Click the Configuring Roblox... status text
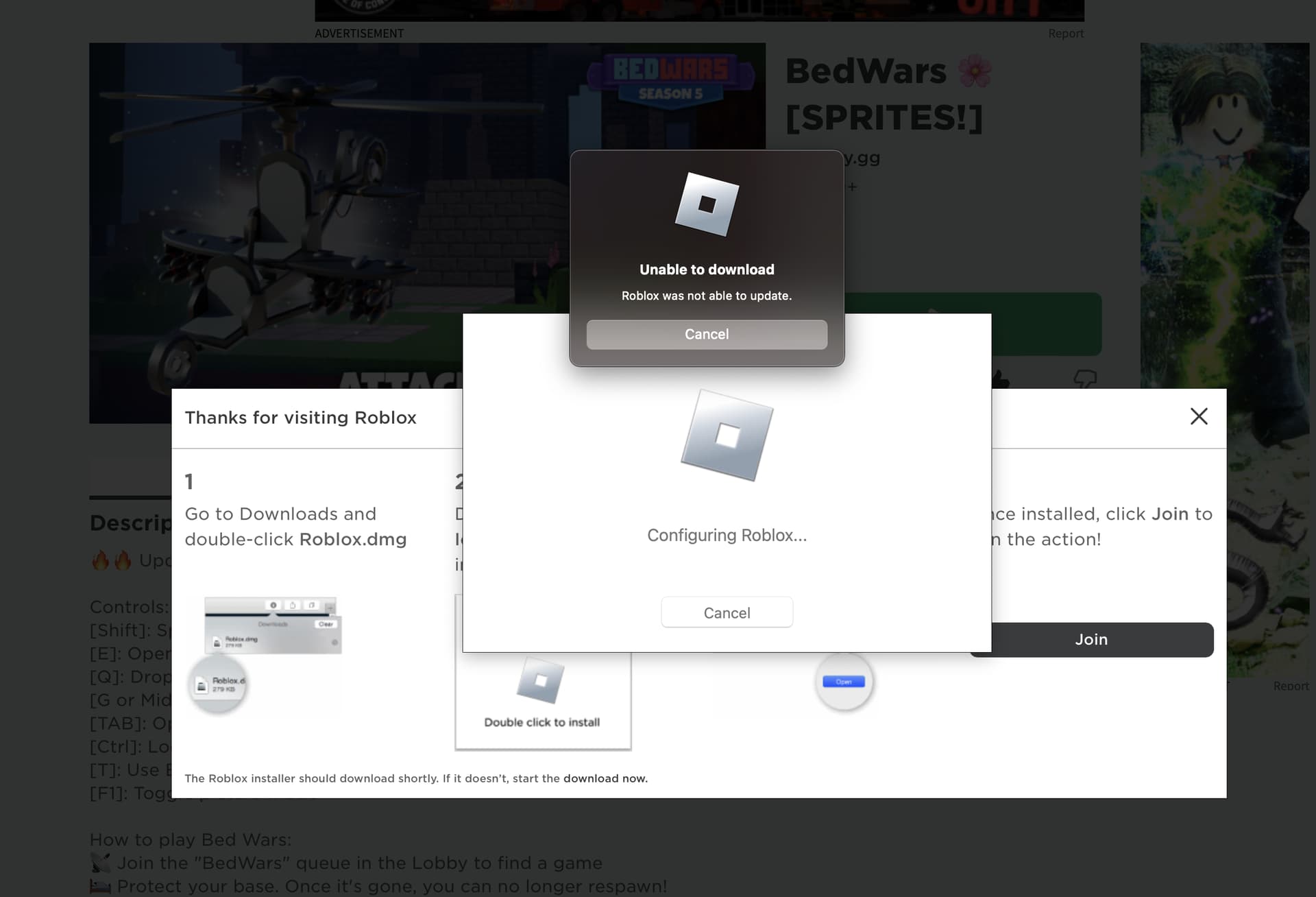Viewport: 1316px width, 897px height. pos(727,535)
